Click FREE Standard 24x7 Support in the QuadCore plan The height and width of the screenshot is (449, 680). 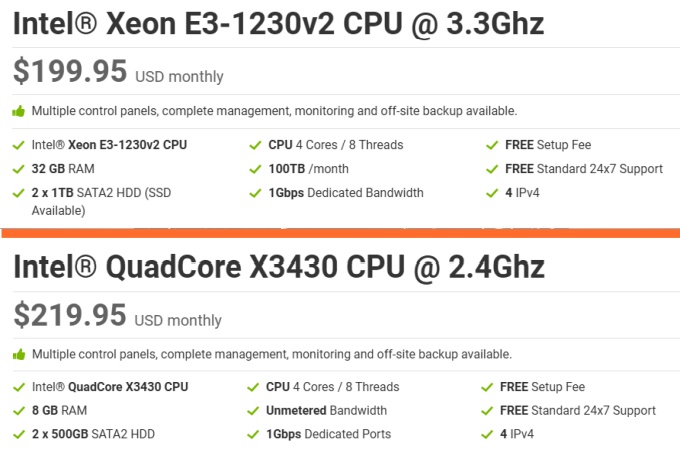click(577, 410)
